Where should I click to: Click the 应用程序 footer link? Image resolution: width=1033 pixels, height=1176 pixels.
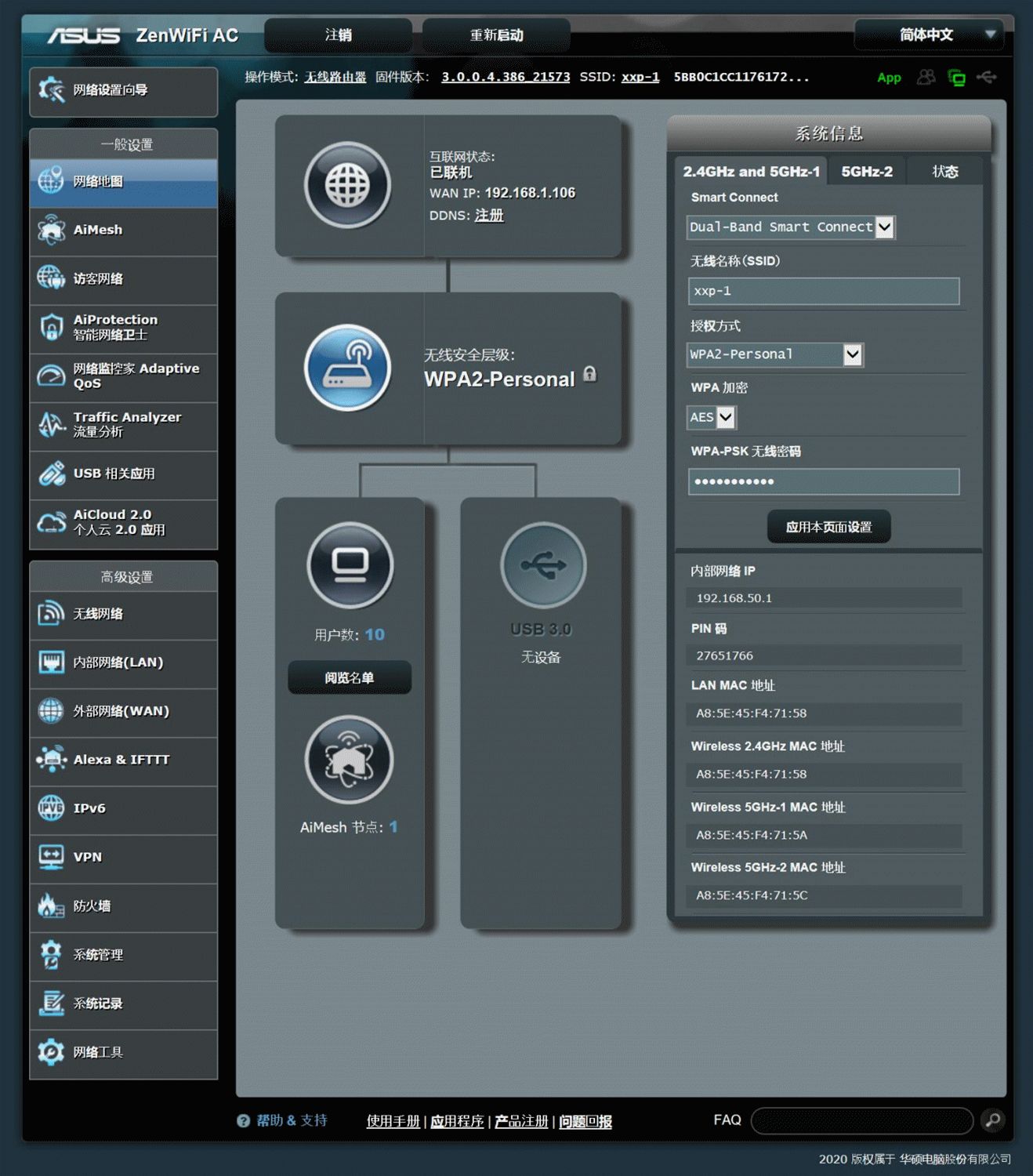457,1121
